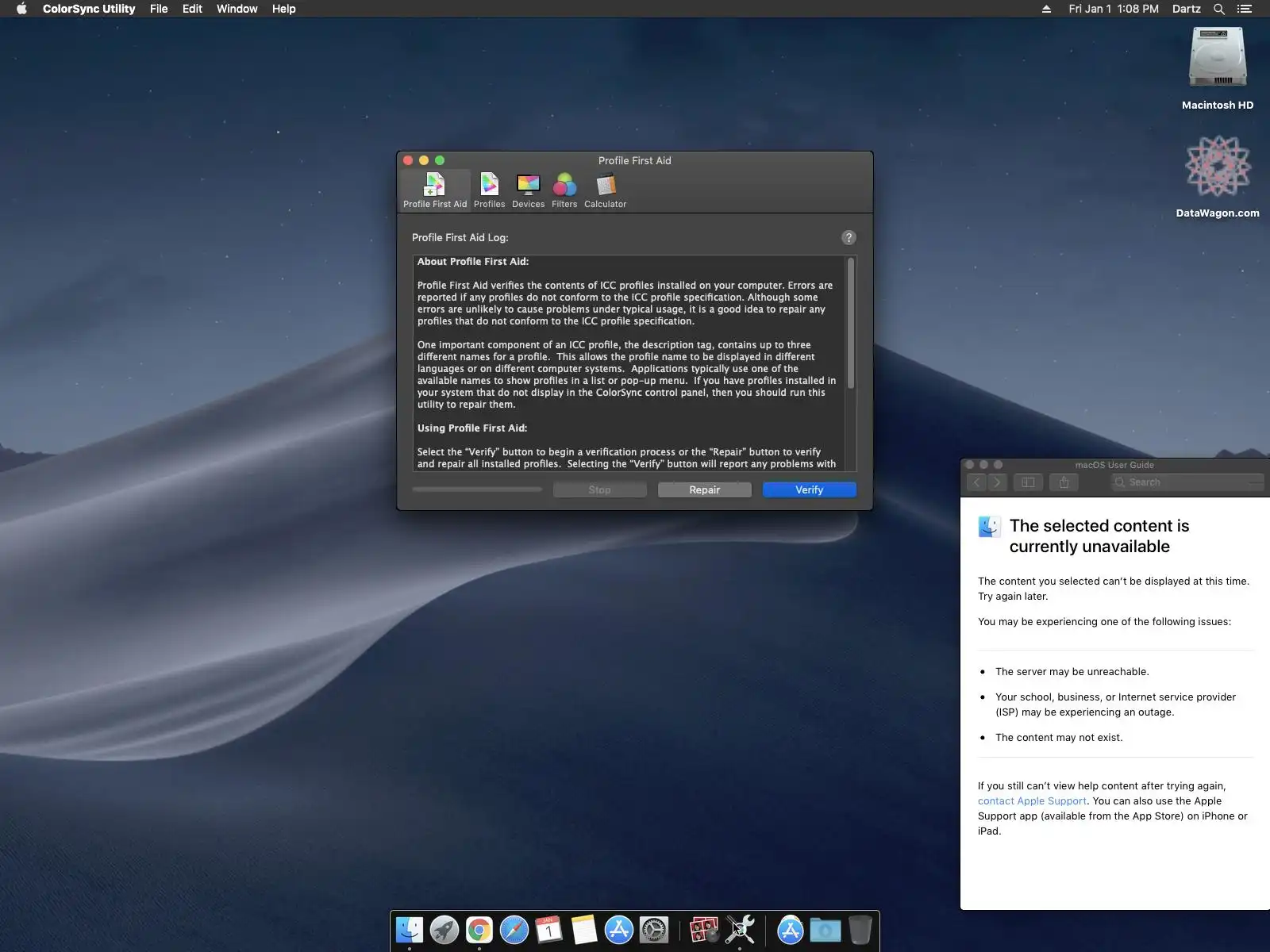Click the Search field in macOS User Guide
Viewport: 1270px width, 952px height.
pyautogui.click(x=1187, y=482)
